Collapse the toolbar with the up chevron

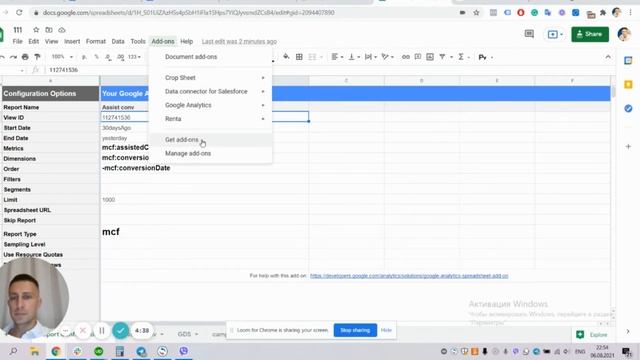tap(608, 57)
